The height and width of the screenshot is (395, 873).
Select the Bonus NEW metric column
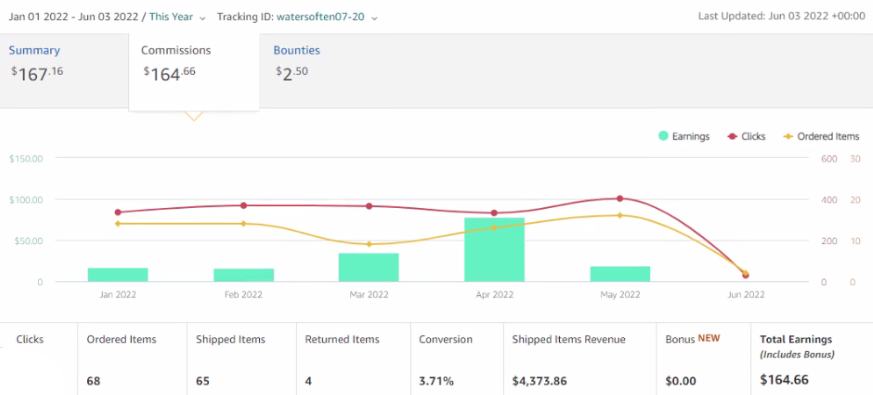703,359
